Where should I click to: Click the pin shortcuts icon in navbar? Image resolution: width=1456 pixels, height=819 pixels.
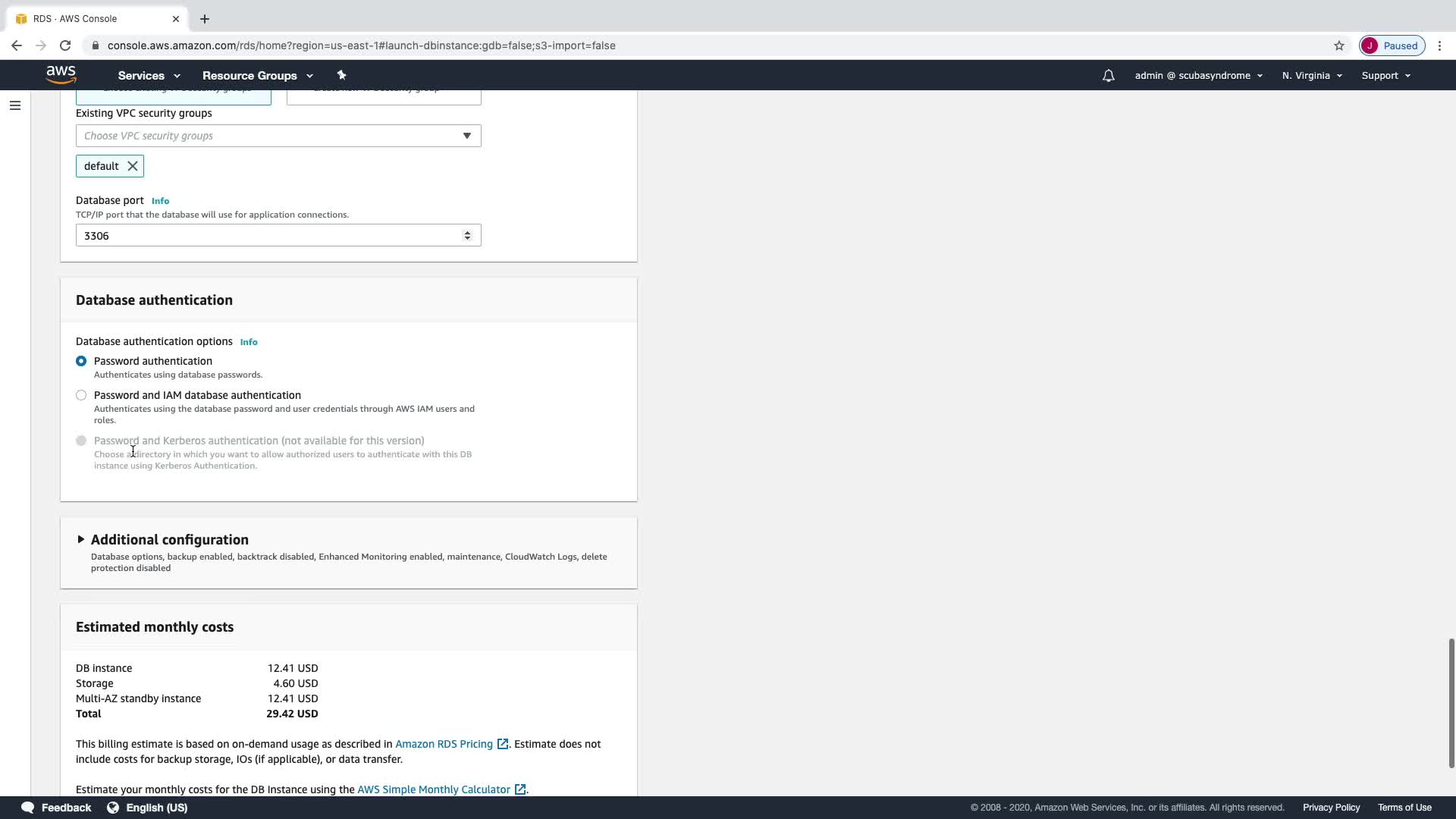(341, 75)
